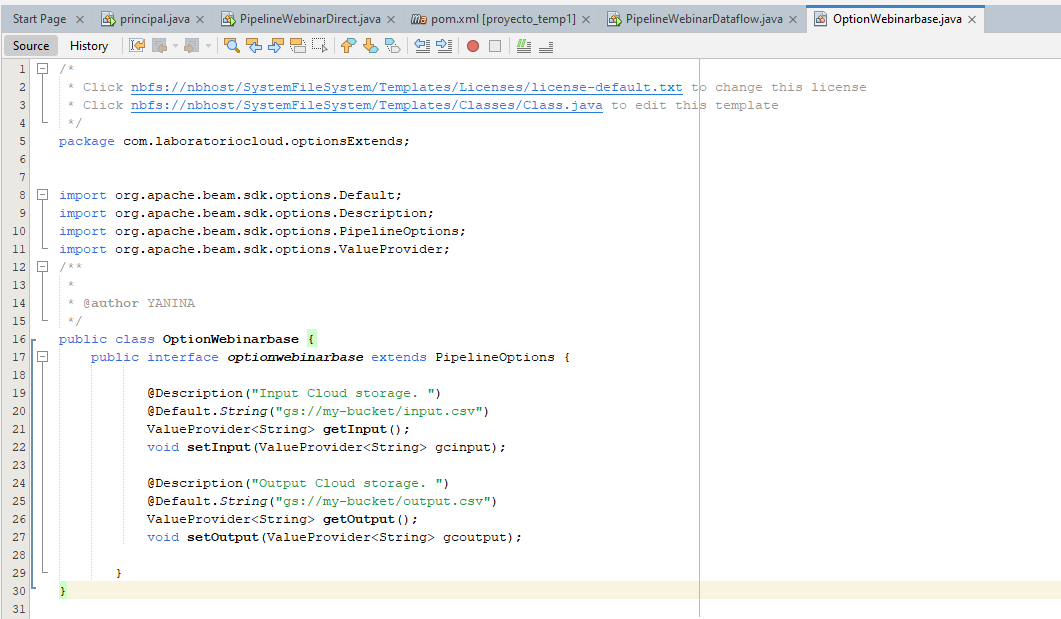Click line number 17 in the gutter
The height and width of the screenshot is (619, 1061).
(x=19, y=357)
